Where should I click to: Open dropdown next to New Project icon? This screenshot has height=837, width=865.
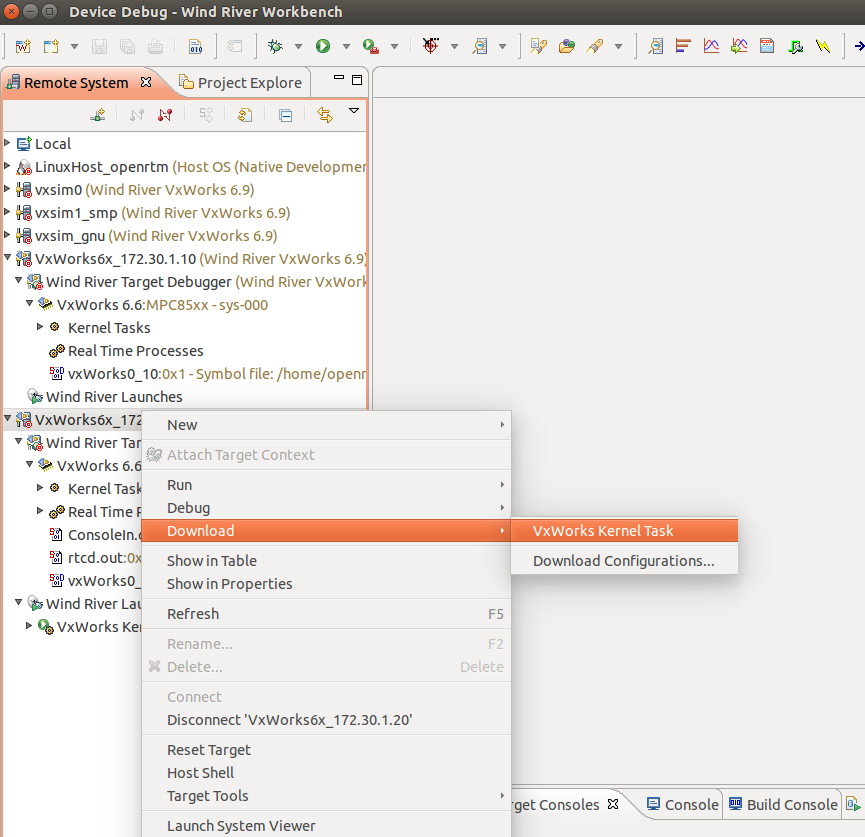coord(74,47)
